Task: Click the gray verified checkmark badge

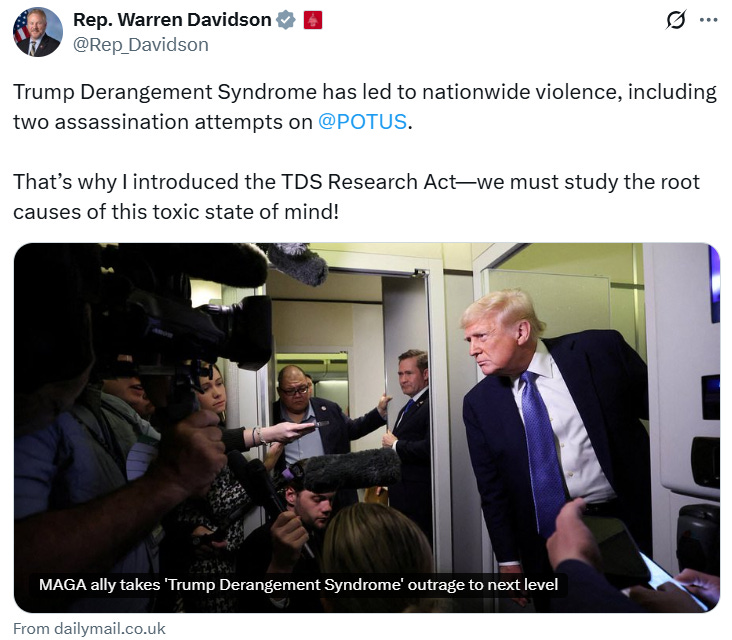Action: (x=286, y=20)
